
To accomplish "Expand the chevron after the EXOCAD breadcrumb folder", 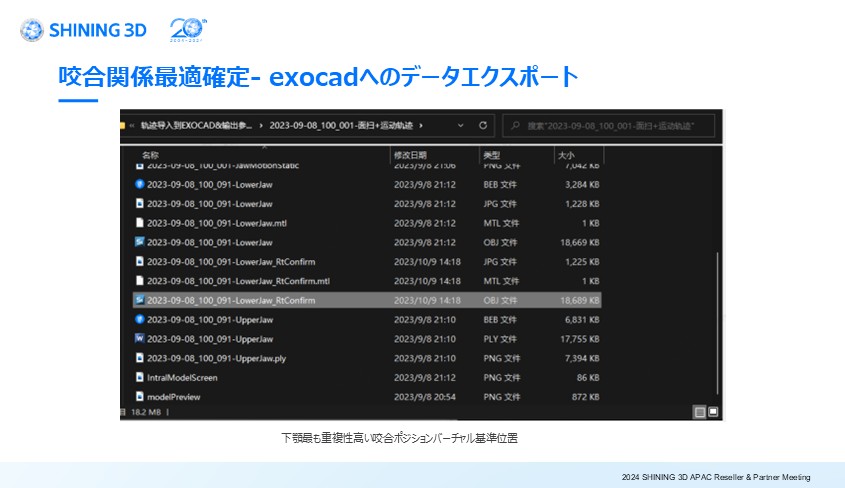I will tap(261, 126).
